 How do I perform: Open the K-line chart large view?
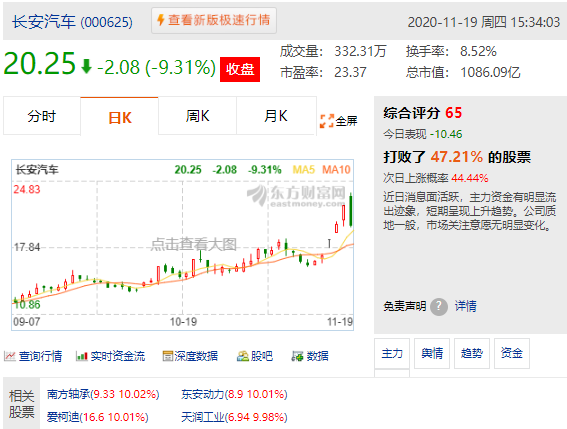tap(183, 245)
